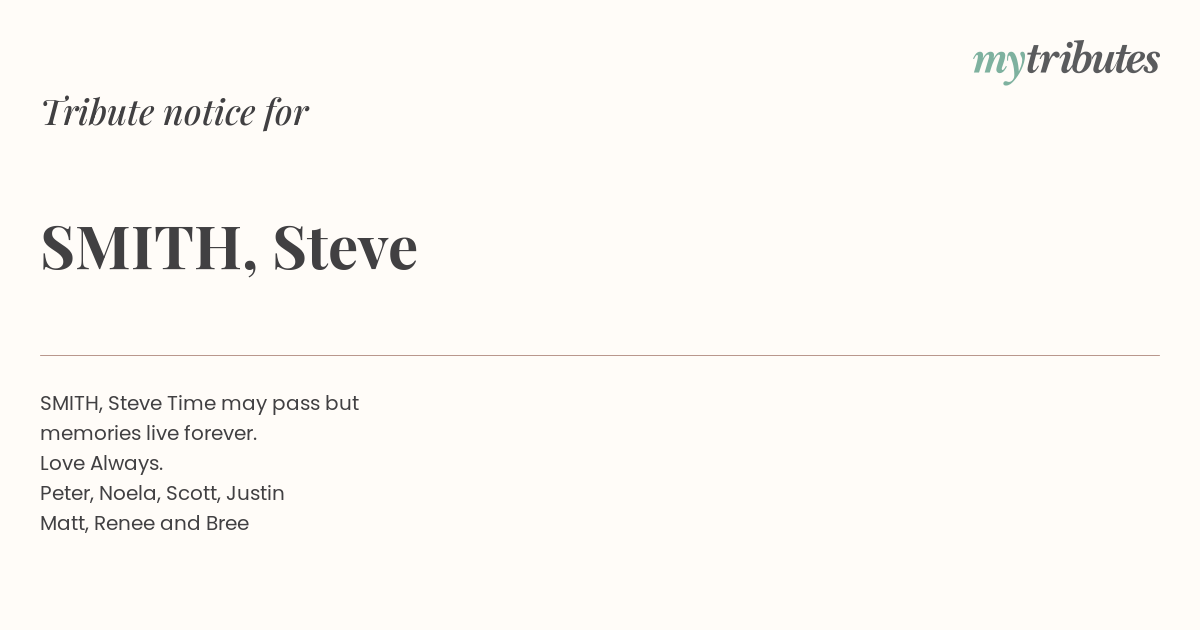
Task: Click the name "Renee"
Action: [123, 523]
